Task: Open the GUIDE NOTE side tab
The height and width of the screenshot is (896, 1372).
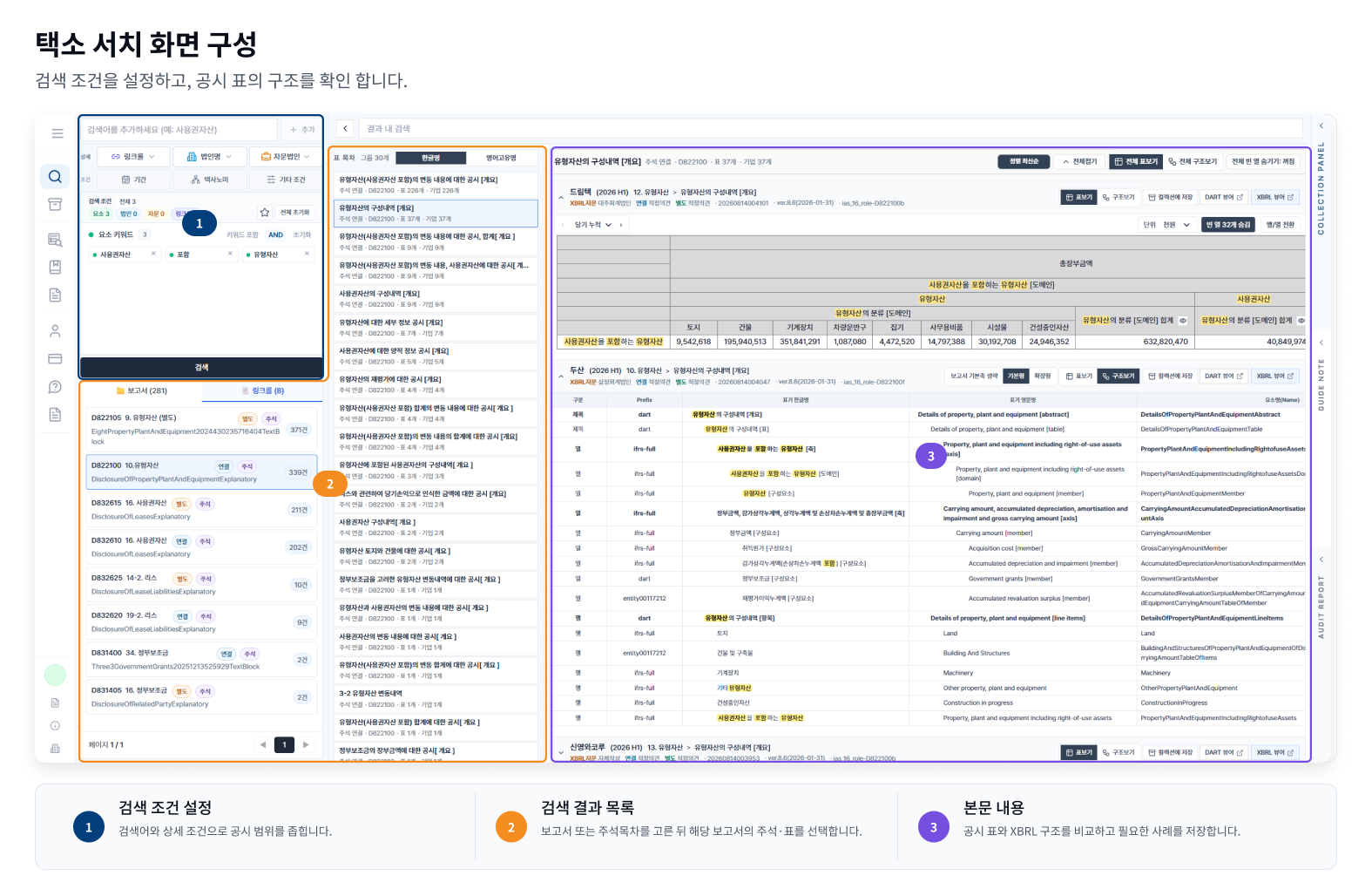Action: 1321,384
